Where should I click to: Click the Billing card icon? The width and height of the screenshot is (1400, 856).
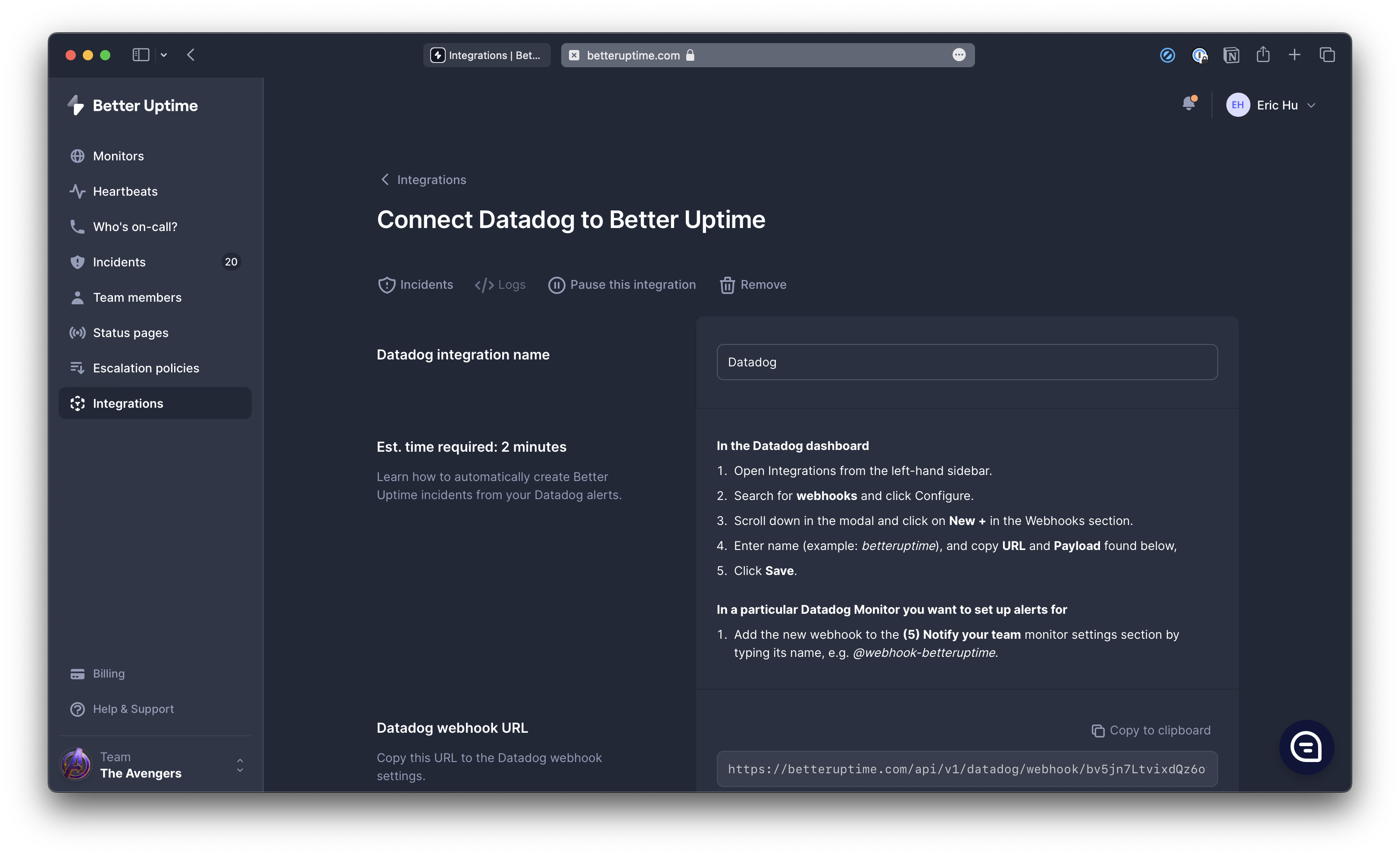(77, 674)
